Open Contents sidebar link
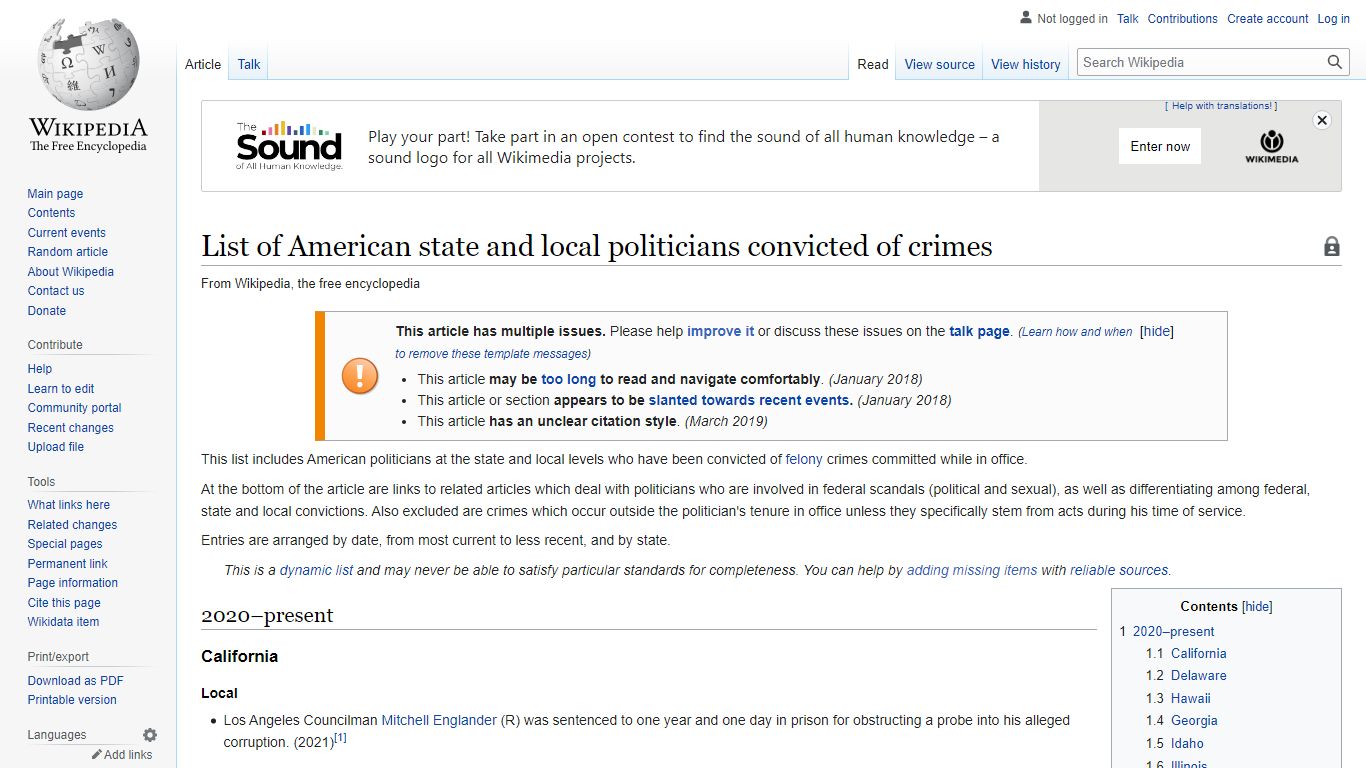The height and width of the screenshot is (768, 1366). click(x=51, y=213)
